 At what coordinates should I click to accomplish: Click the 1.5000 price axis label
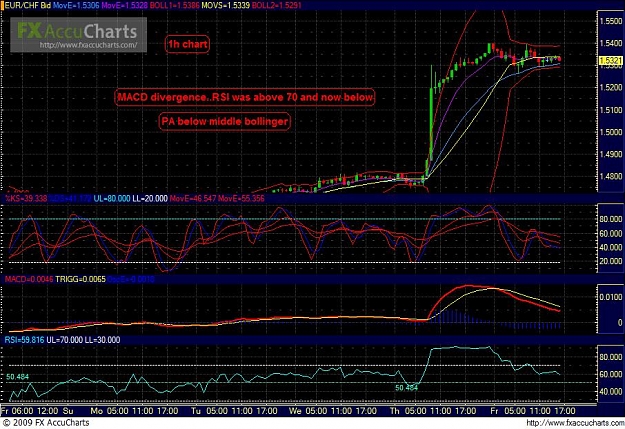[x=611, y=132]
